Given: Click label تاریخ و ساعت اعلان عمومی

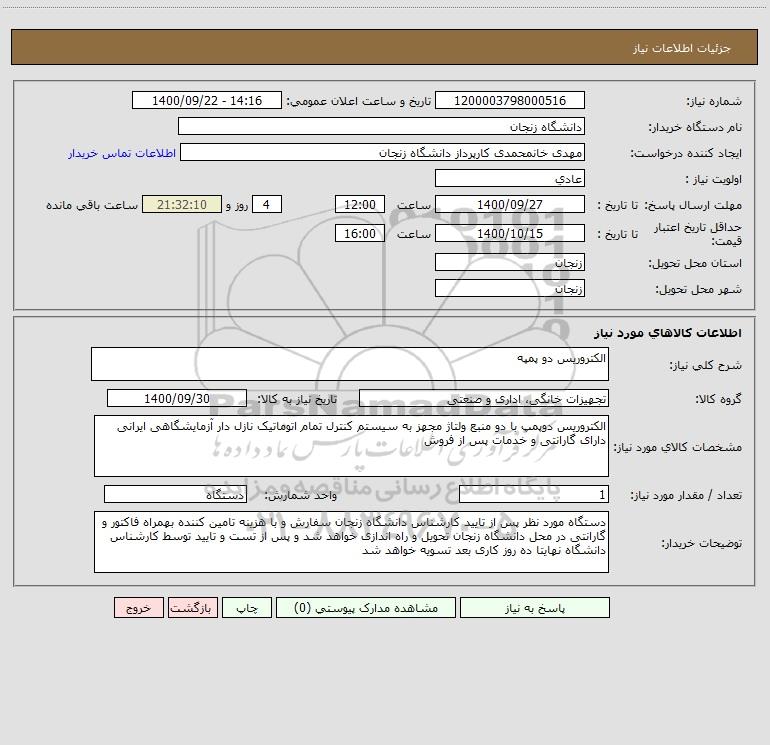Looking at the screenshot, I should coord(359,101).
